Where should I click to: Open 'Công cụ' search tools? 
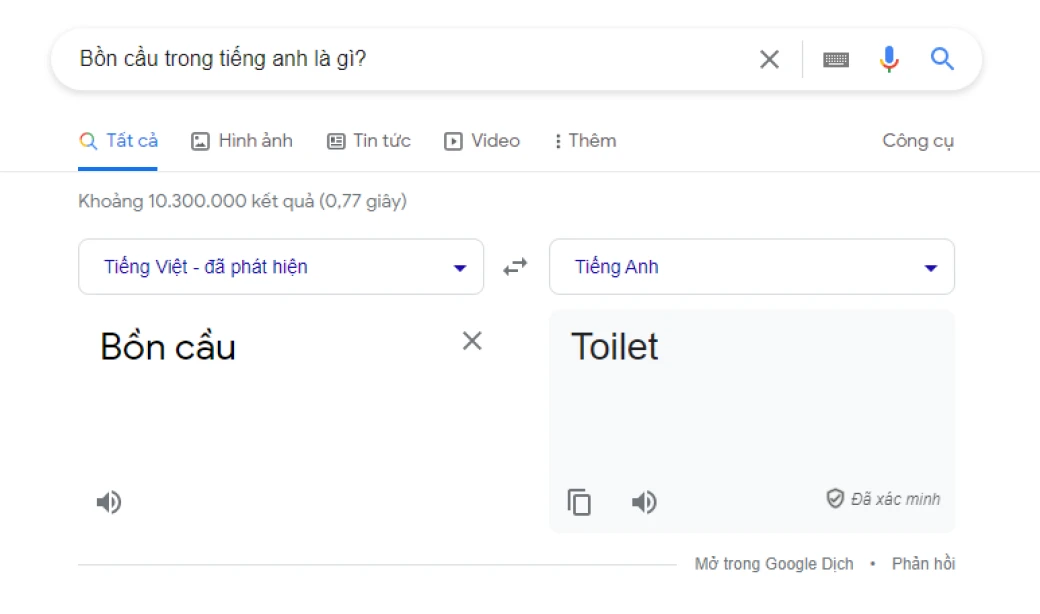[x=918, y=141]
